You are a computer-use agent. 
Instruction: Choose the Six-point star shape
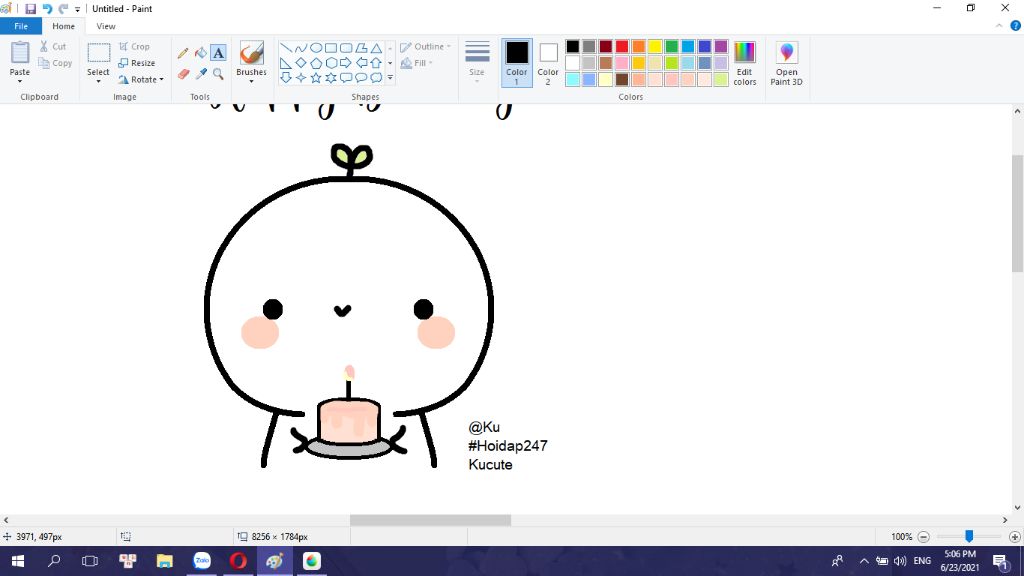tap(330, 78)
